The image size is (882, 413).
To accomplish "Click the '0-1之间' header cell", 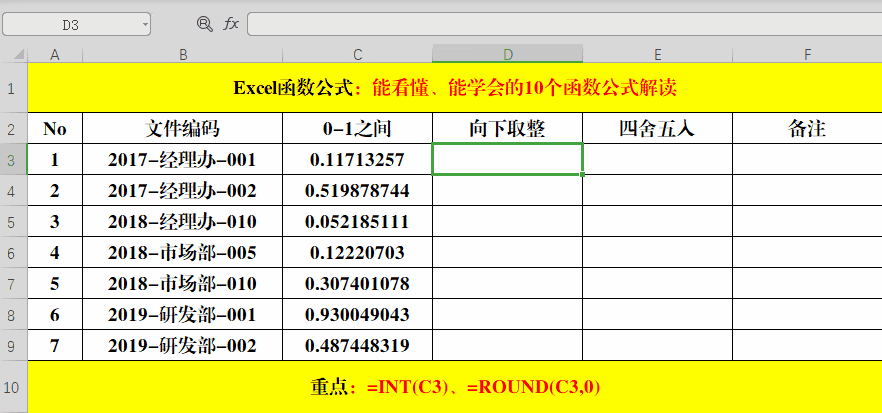I will [x=358, y=128].
